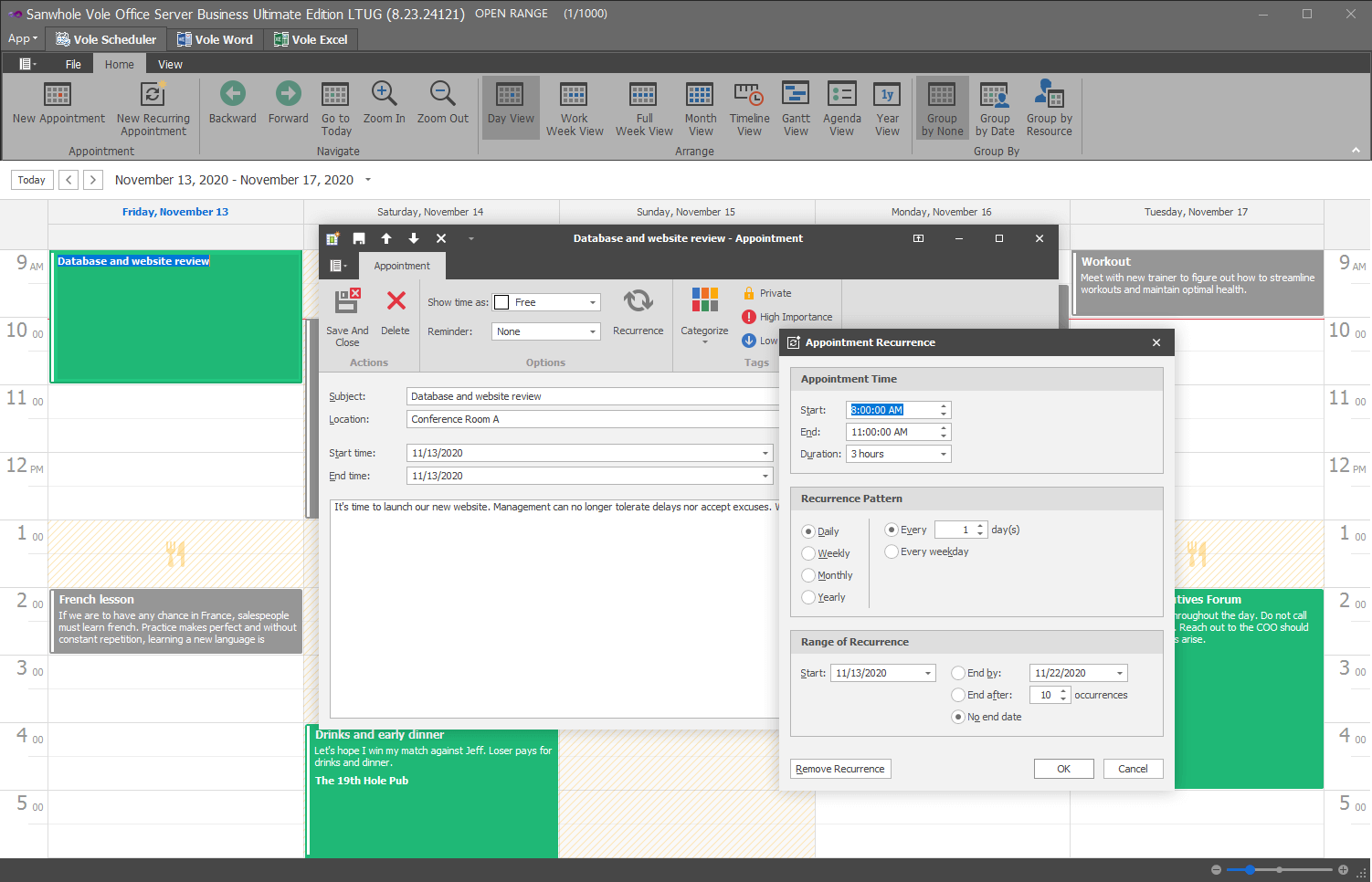Select the Weekly recurrence pattern

pyautogui.click(x=808, y=553)
